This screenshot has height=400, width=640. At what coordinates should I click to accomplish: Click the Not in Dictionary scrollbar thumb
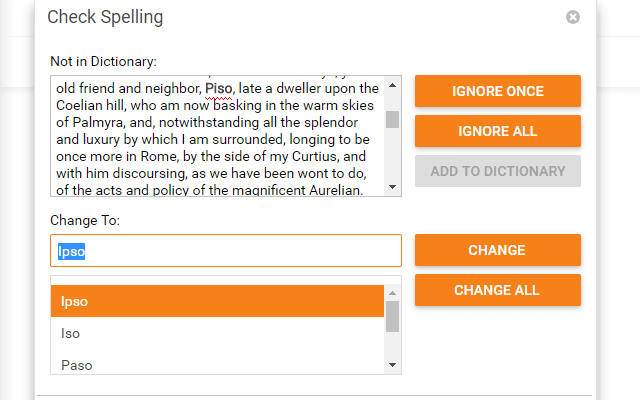(x=392, y=120)
